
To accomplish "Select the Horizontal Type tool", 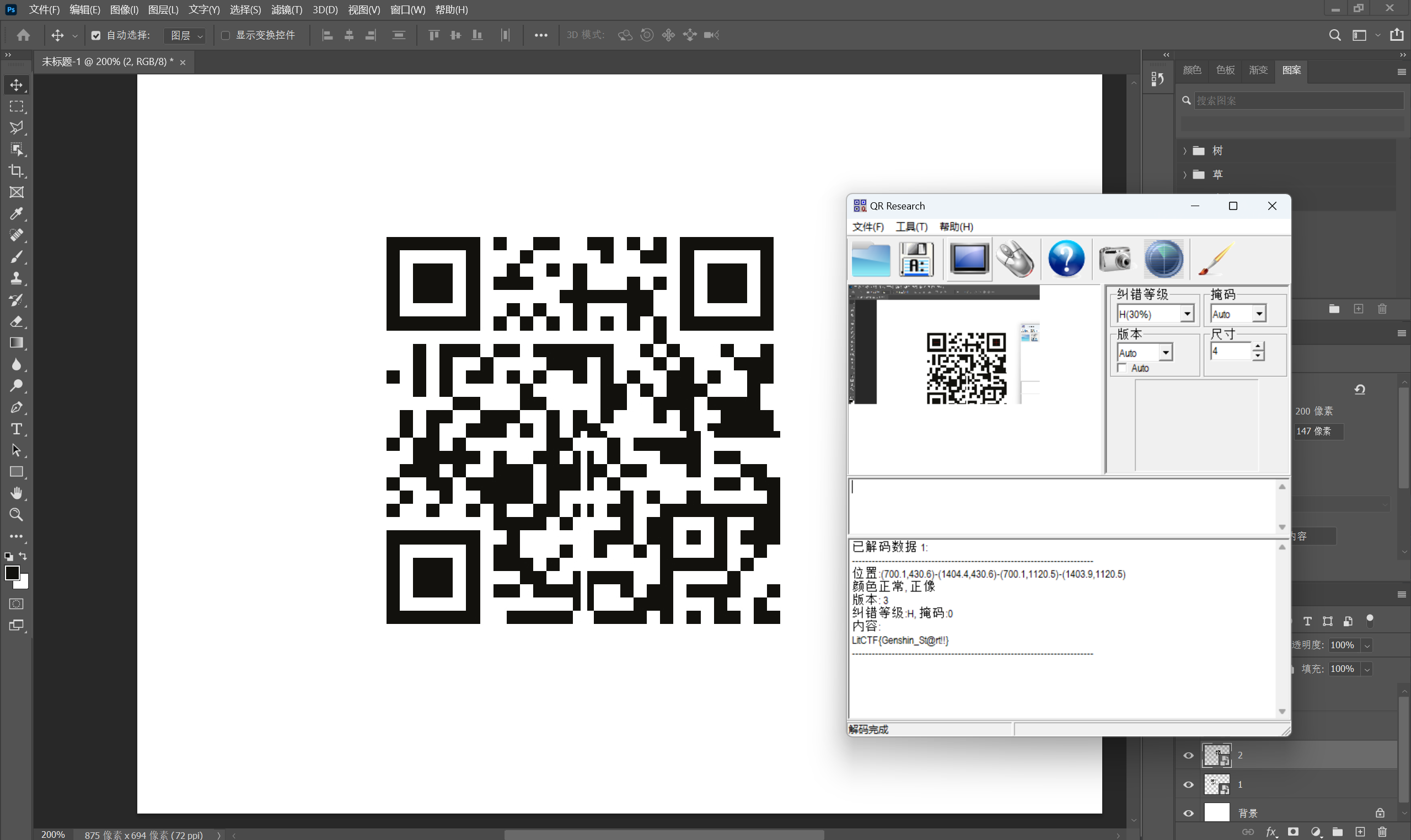I will [x=17, y=429].
